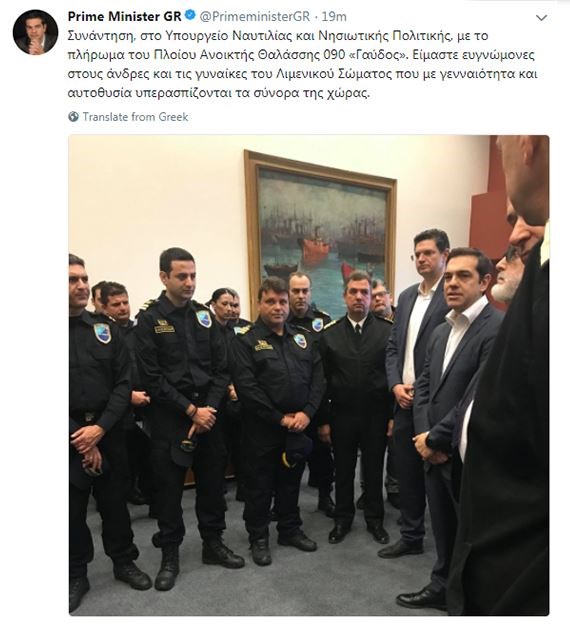Open the Prime Minister GR display name
Image resolution: width=570 pixels, height=631 pixels.
[x=124, y=16]
